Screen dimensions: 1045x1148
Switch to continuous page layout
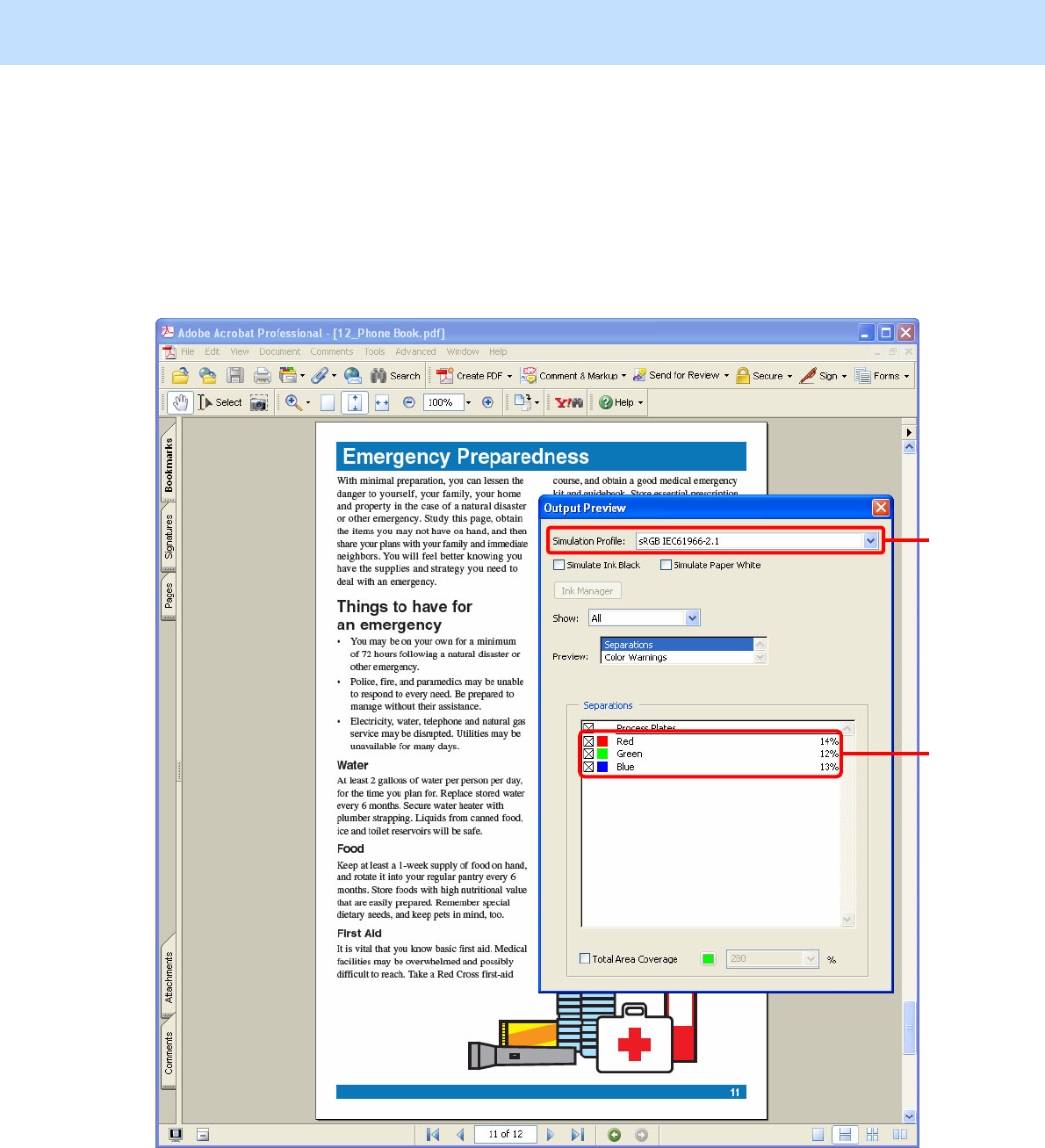click(845, 1135)
